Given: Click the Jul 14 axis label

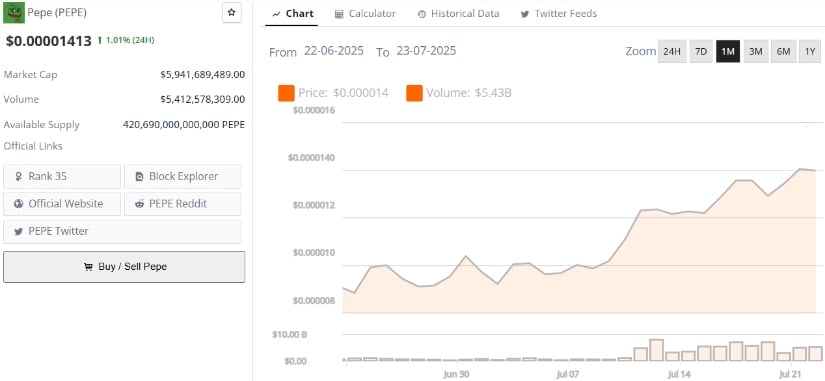Looking at the screenshot, I should [x=679, y=374].
